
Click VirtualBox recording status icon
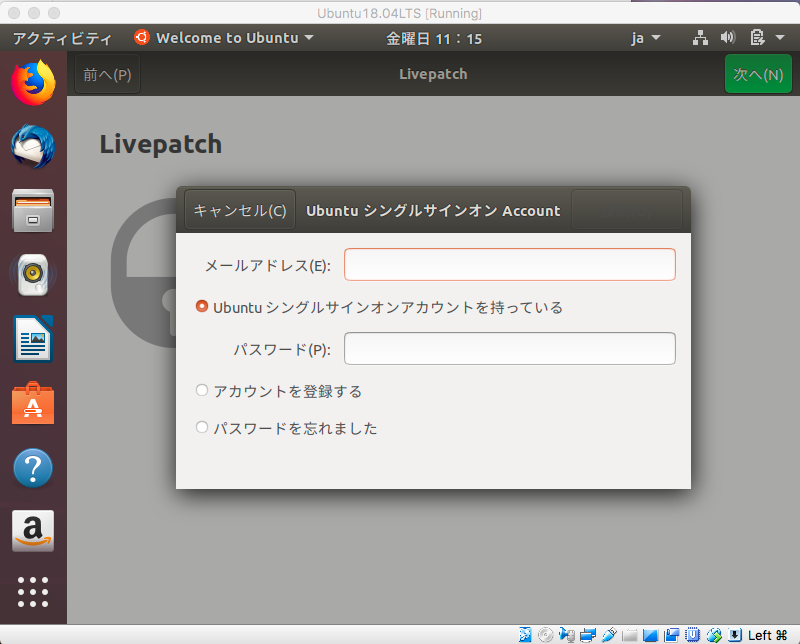coord(671,635)
